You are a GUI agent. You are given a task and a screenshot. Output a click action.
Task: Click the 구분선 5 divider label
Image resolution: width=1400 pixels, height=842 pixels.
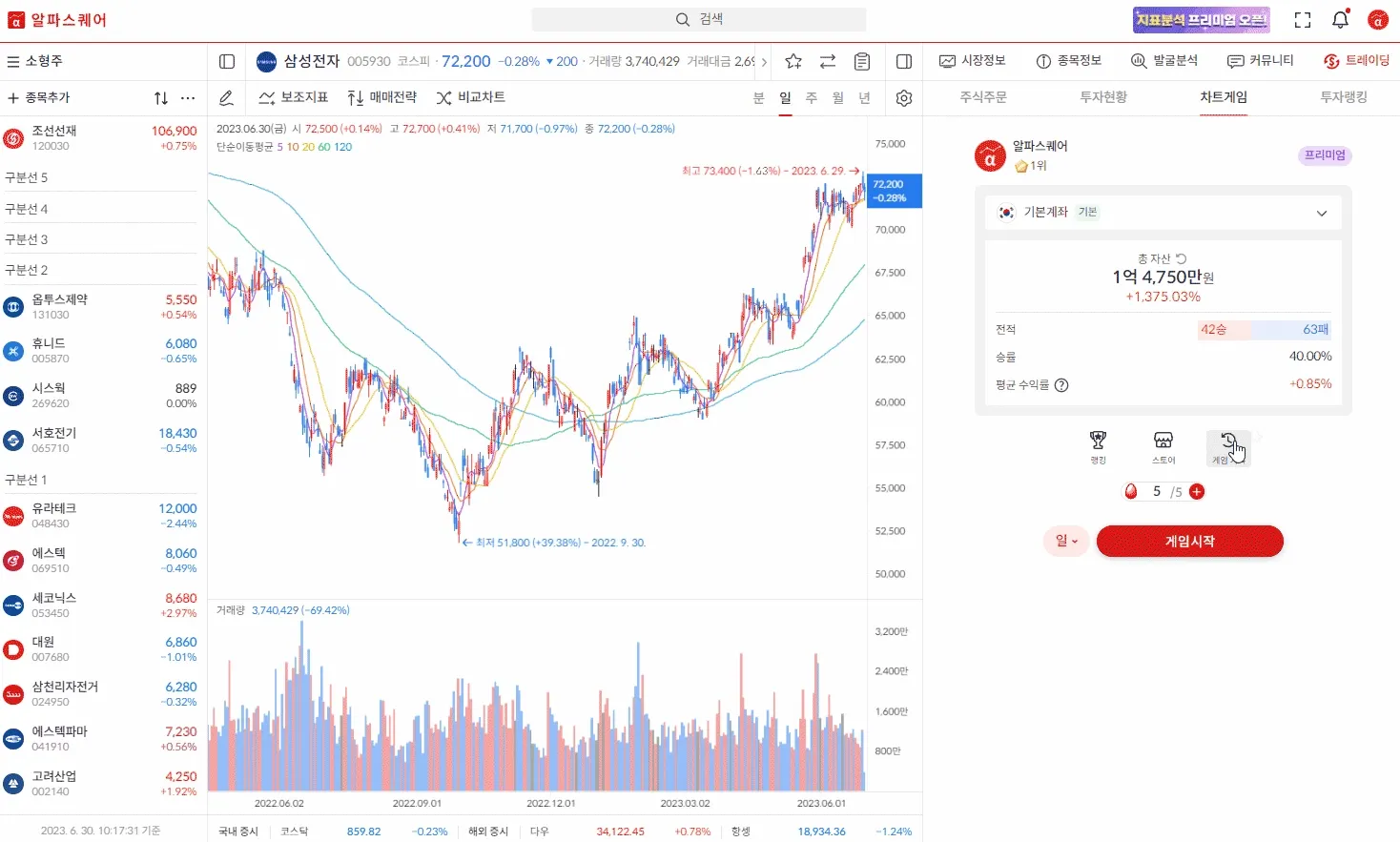[x=27, y=178]
